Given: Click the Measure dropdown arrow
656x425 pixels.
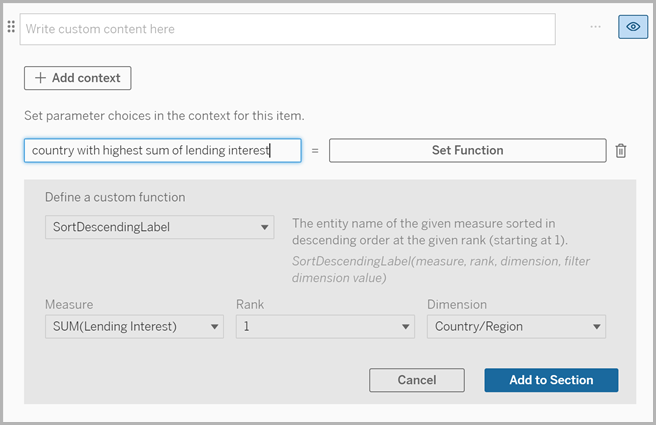Looking at the screenshot, I should click(215, 326).
